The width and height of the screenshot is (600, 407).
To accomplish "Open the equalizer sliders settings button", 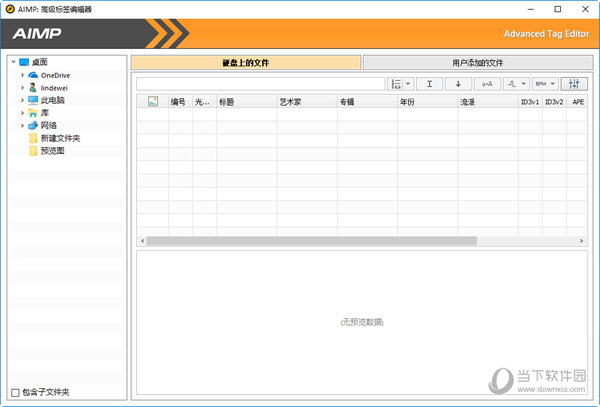I will point(574,84).
